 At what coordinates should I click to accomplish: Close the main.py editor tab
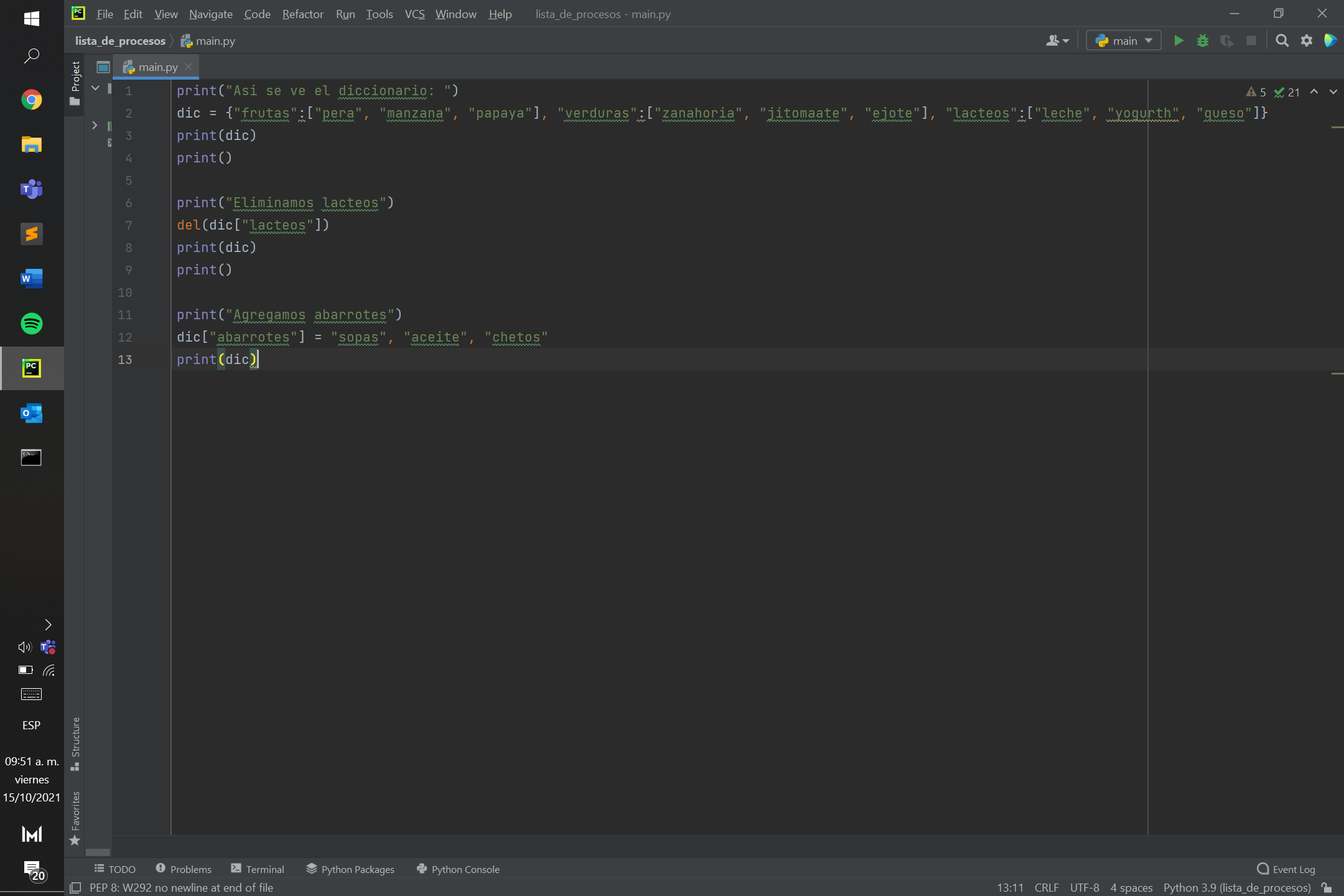189,67
